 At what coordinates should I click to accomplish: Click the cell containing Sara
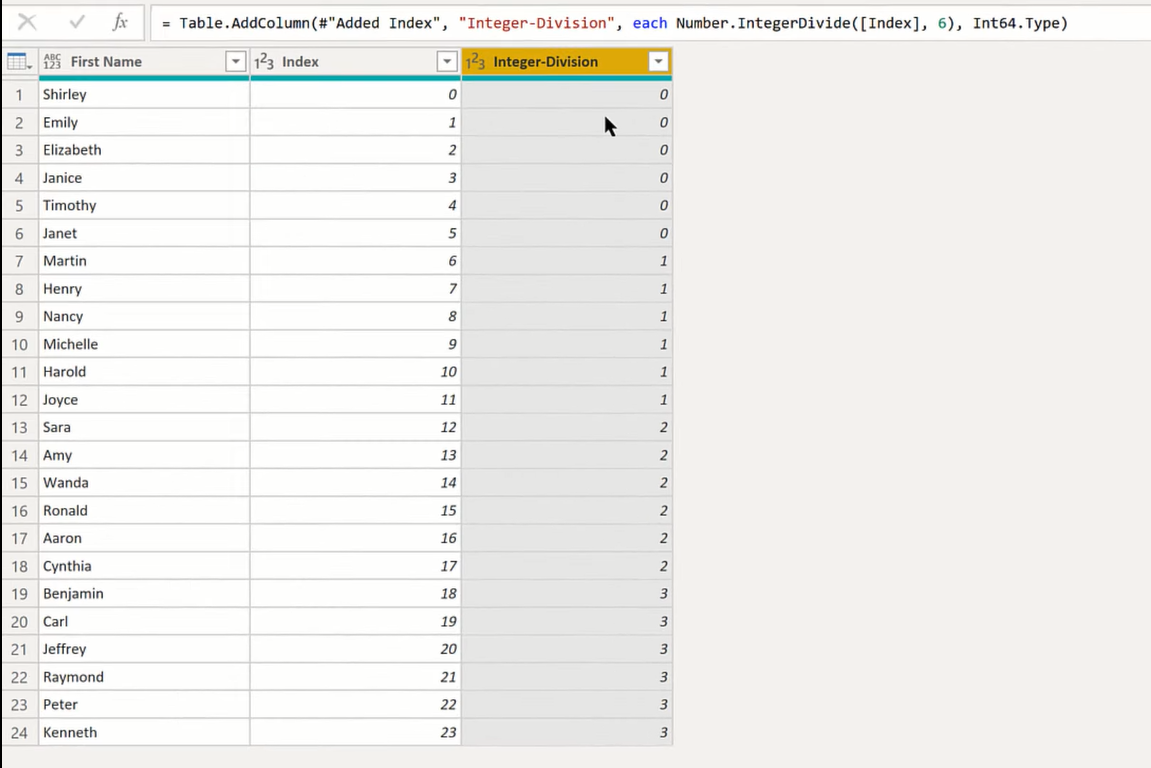coord(145,427)
